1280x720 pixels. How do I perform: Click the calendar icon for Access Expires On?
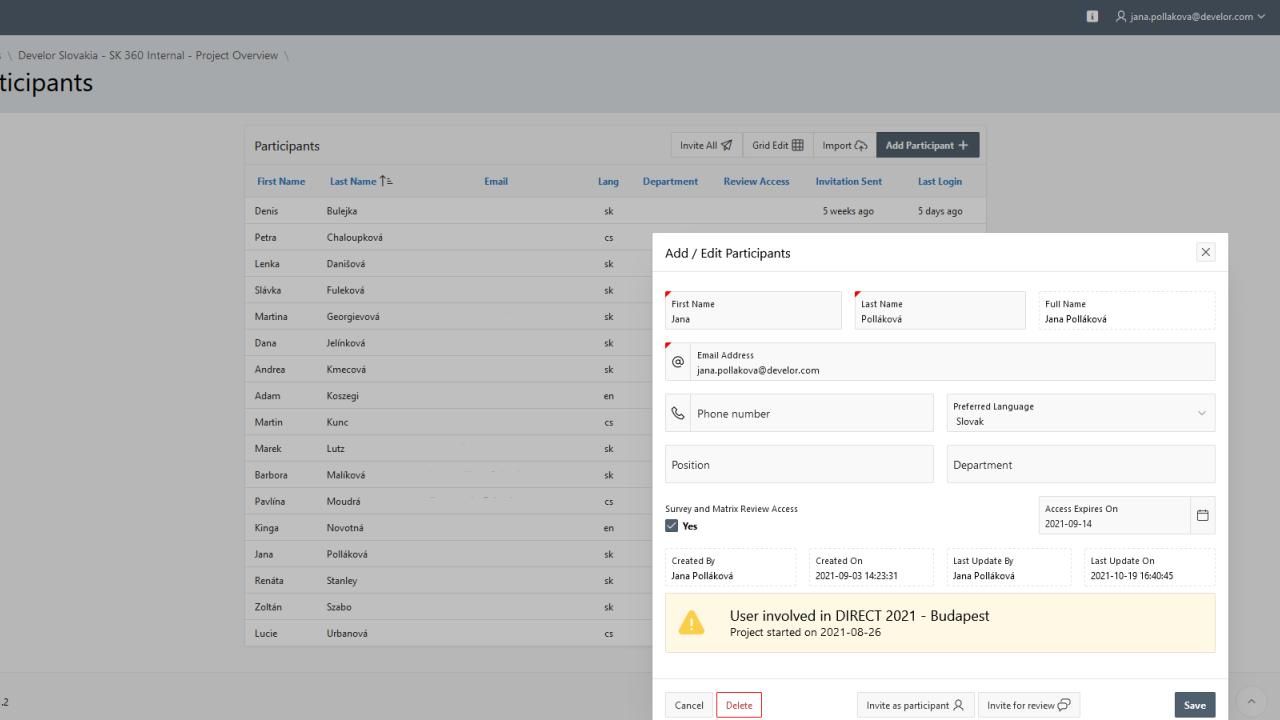1202,516
